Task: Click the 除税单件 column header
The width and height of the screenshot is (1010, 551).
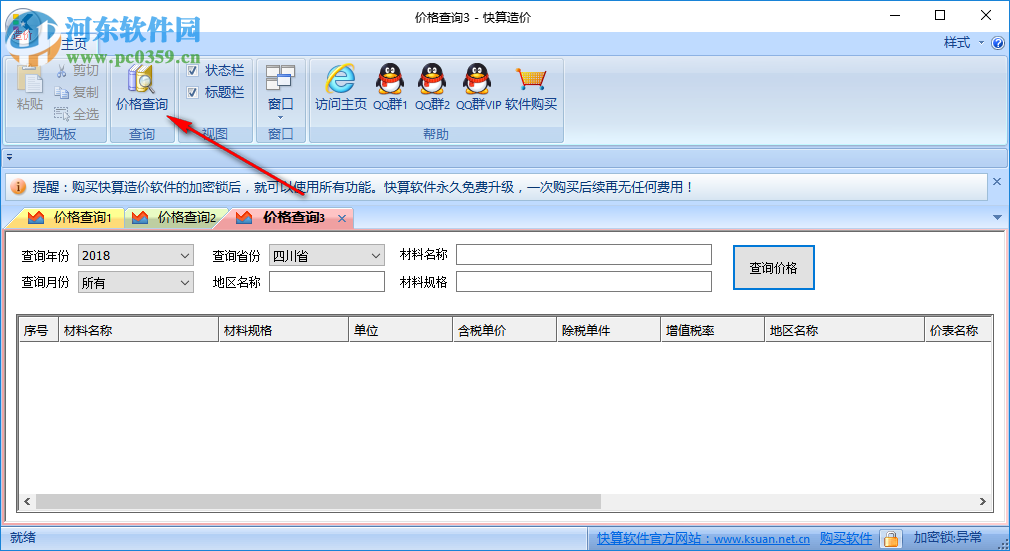Action: point(609,330)
